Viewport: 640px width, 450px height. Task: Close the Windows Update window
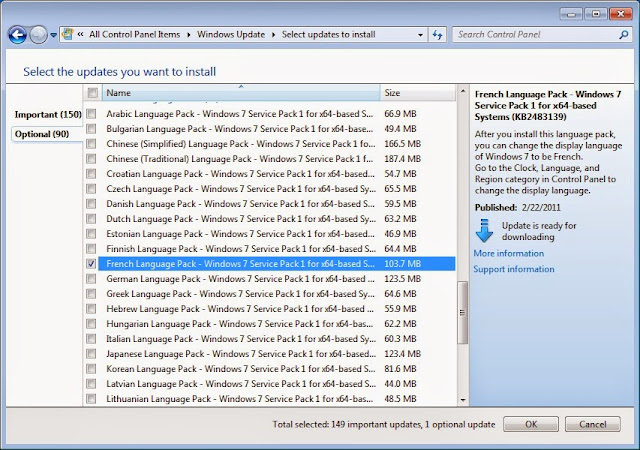[x=620, y=14]
